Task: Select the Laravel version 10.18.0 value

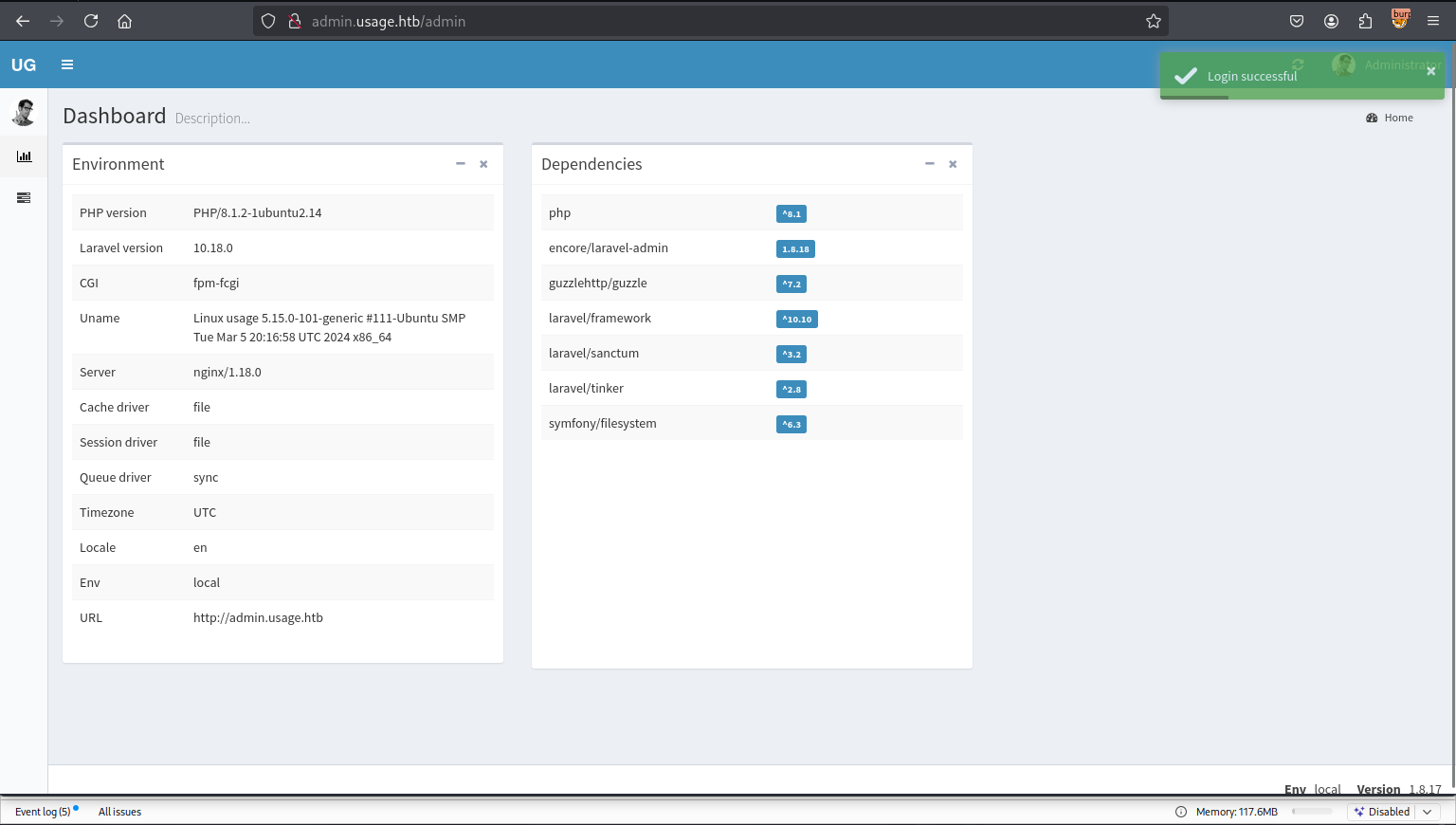Action: [x=213, y=248]
